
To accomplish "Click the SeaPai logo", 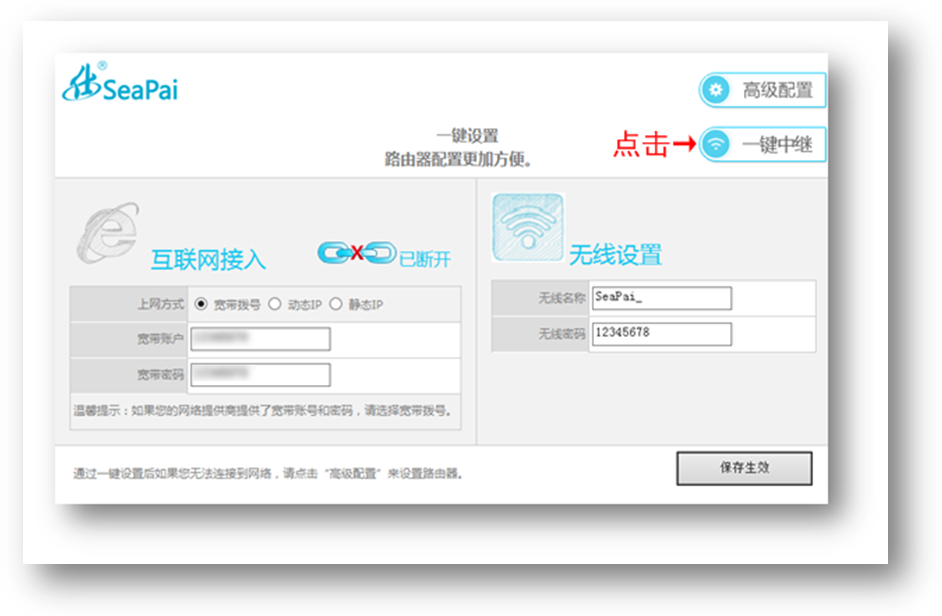I will (120, 83).
